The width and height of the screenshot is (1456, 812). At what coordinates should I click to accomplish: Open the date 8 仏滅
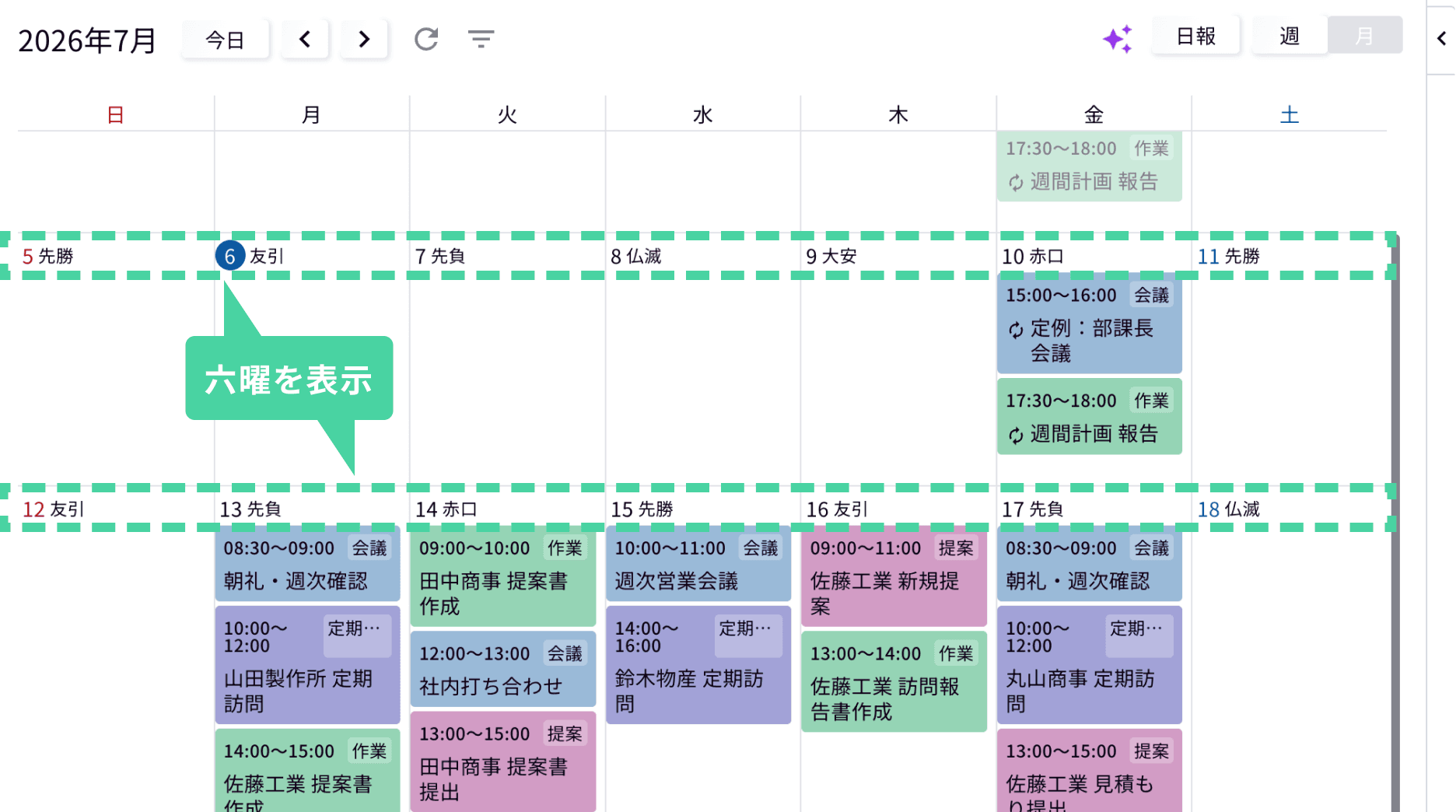635,256
